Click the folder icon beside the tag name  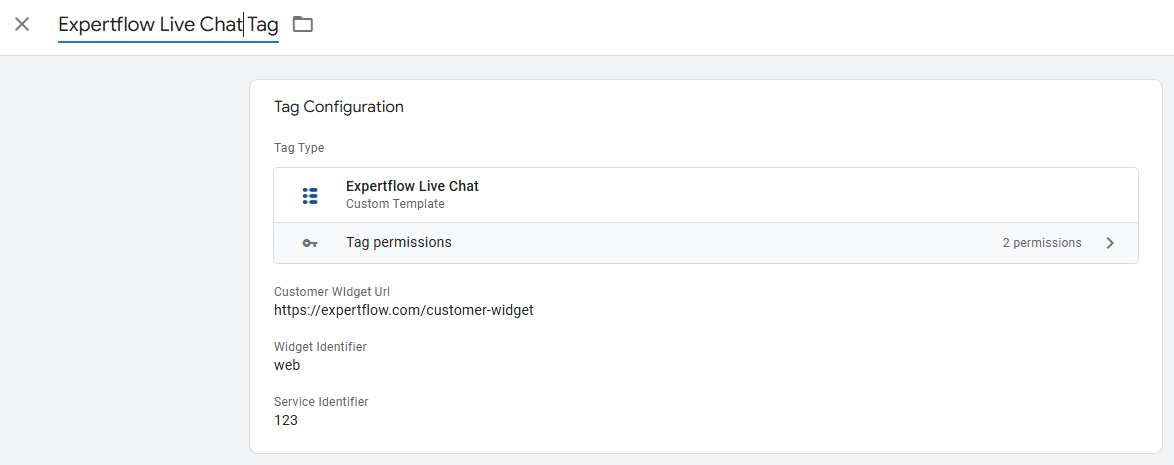pos(303,24)
